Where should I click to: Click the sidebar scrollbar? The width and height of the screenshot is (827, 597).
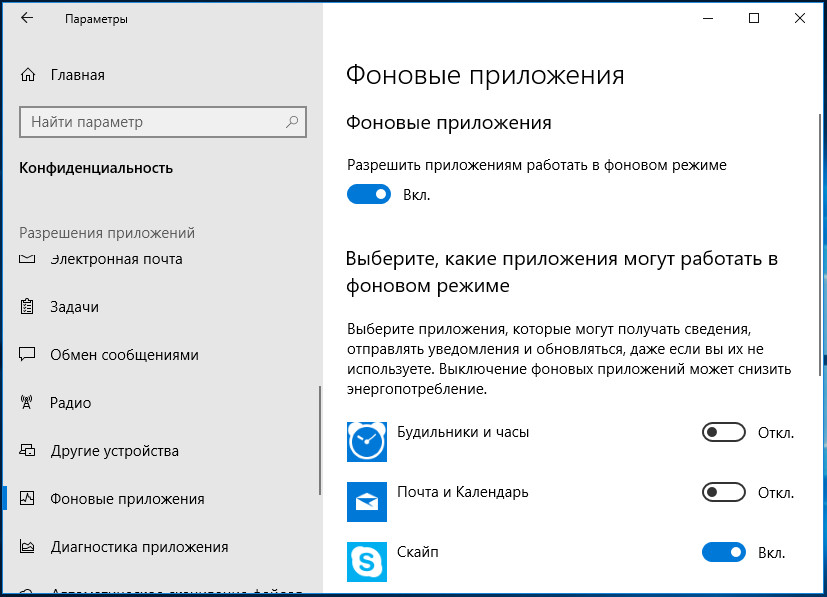(x=320, y=440)
